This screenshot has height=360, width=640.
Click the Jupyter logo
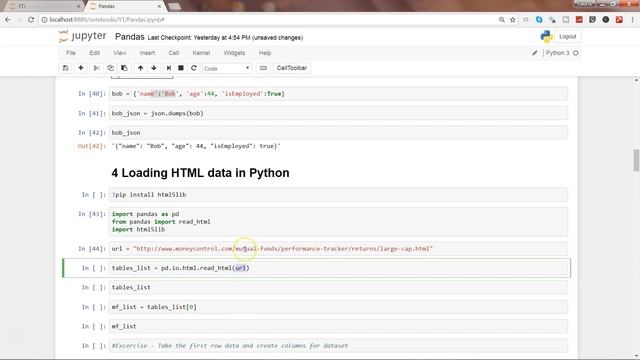[x=82, y=36]
